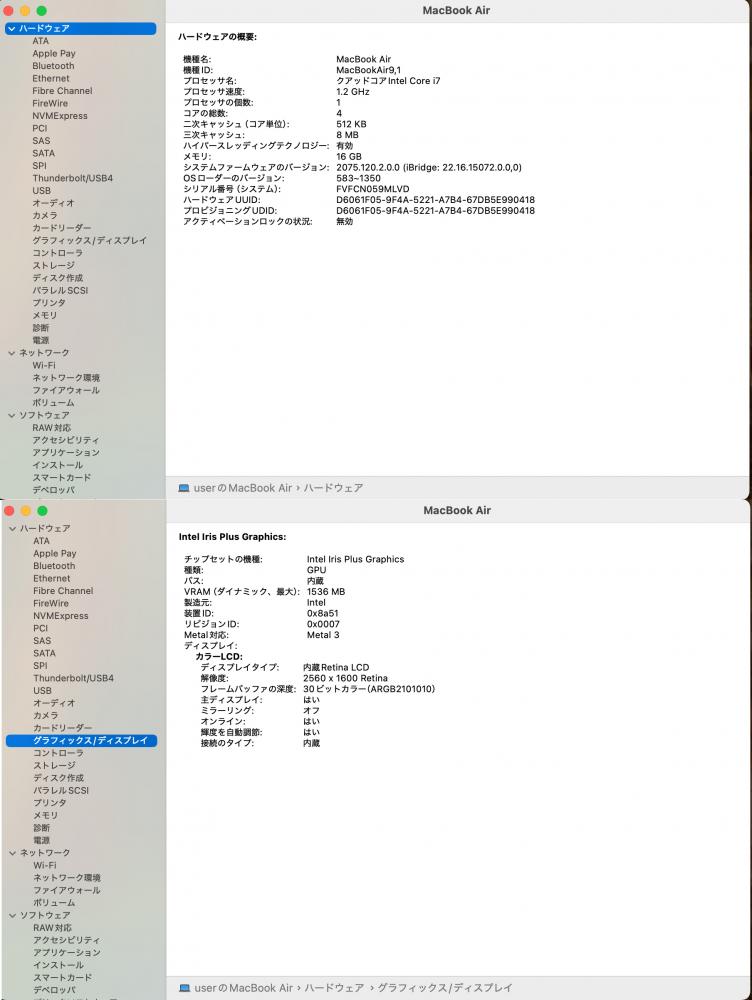Open メモリ in top window sidebar
This screenshot has width=752, height=1000.
(x=45, y=315)
